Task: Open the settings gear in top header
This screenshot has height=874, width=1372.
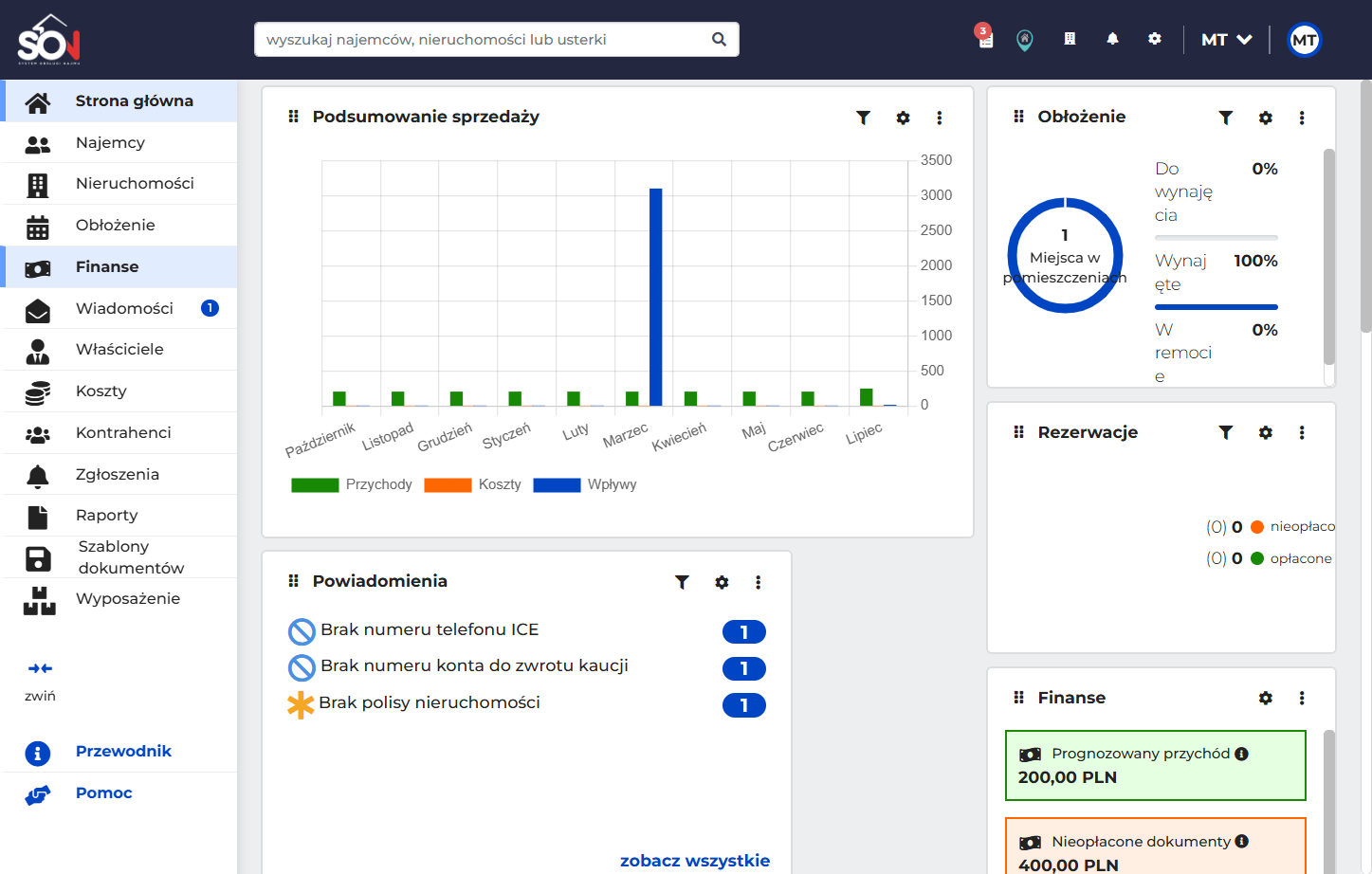Action: (1155, 39)
